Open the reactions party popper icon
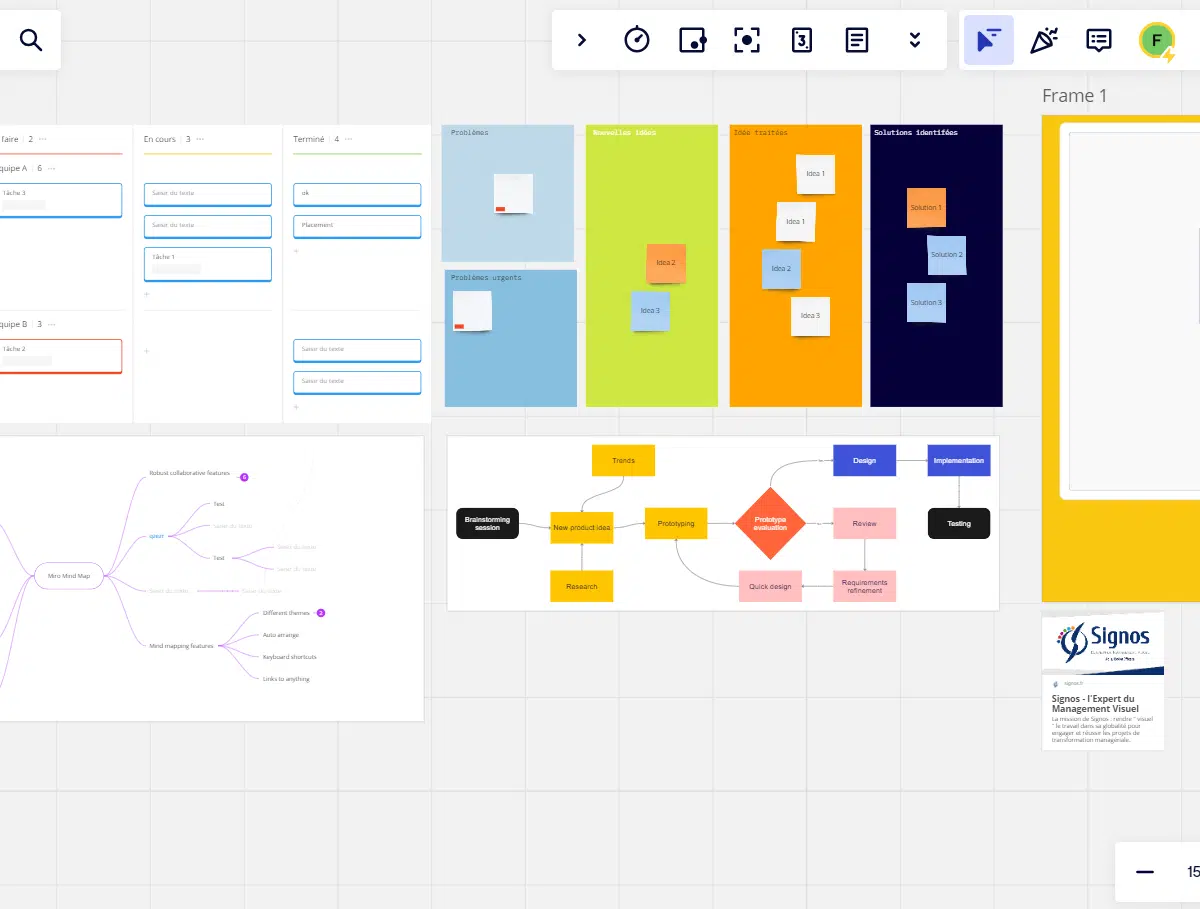Image resolution: width=1200 pixels, height=909 pixels. [x=1044, y=40]
